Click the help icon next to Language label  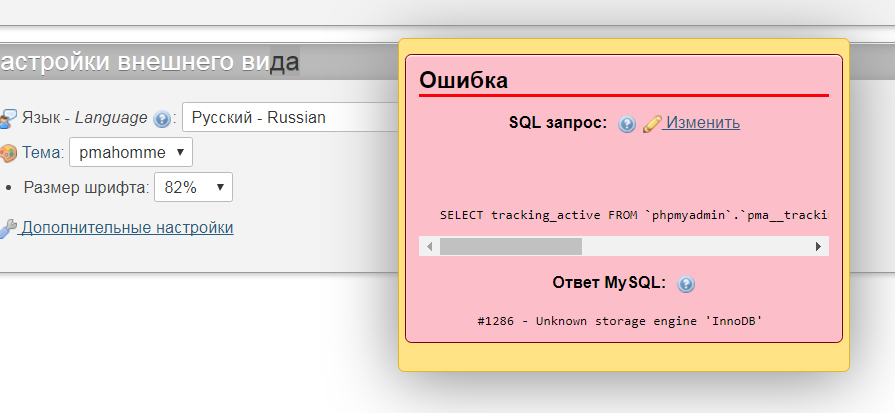tap(163, 118)
